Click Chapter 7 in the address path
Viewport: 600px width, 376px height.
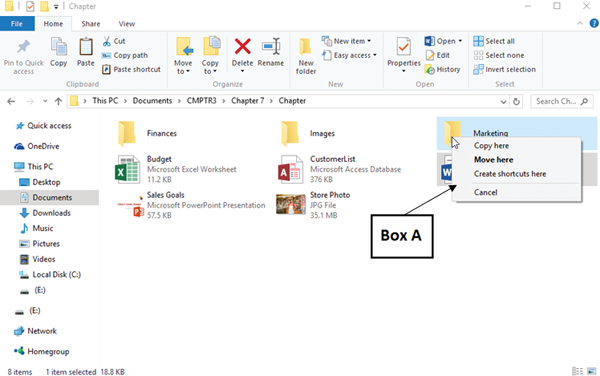(248, 101)
